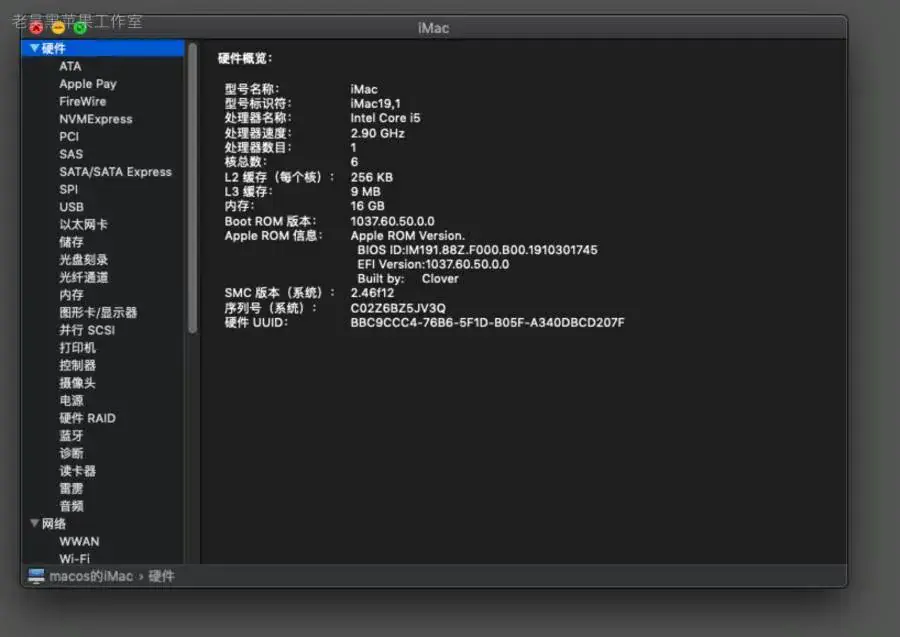Select SPI in the sidebar
Screen dimensions: 900x637
coord(68,189)
